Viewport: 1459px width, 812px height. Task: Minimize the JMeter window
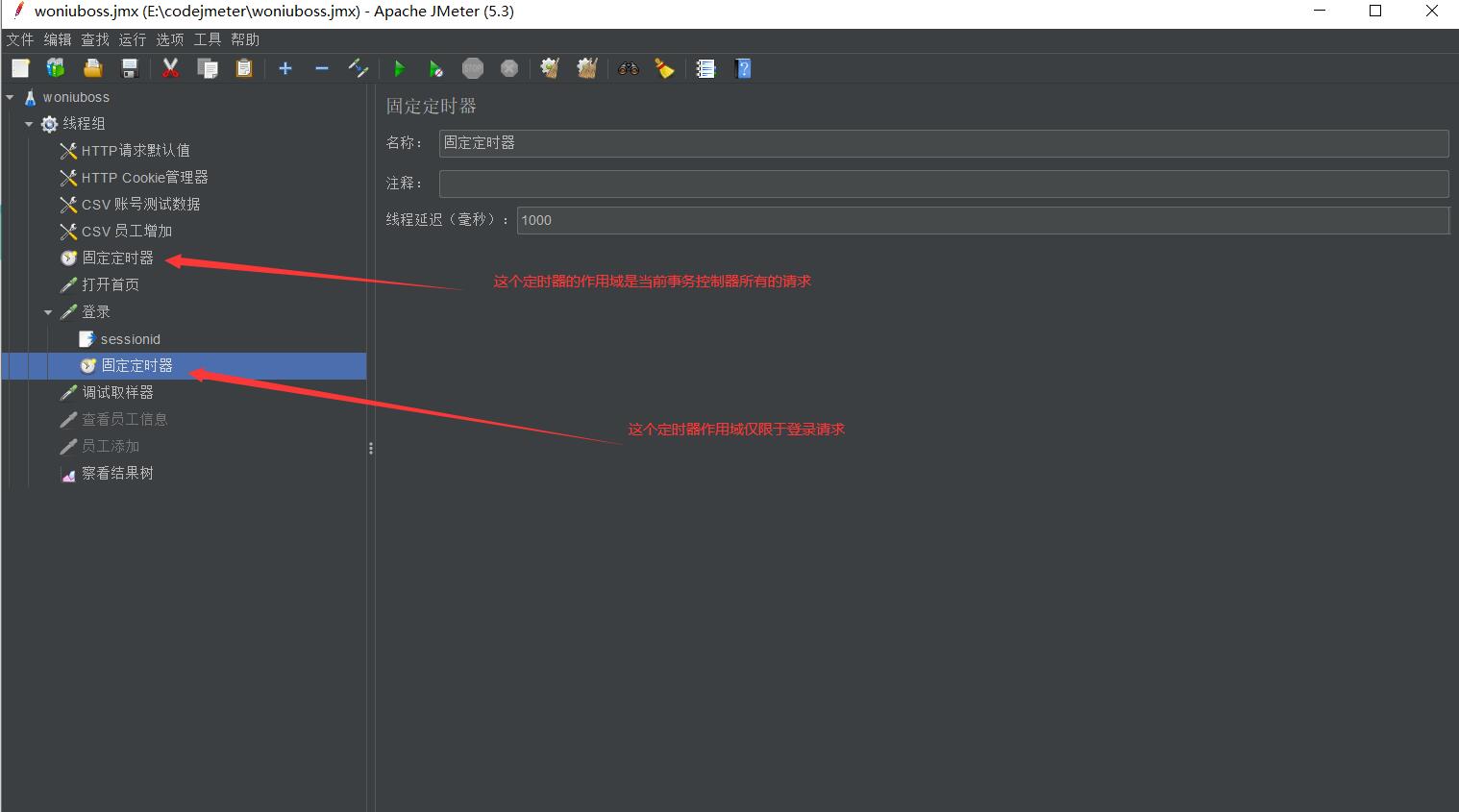pos(1321,12)
